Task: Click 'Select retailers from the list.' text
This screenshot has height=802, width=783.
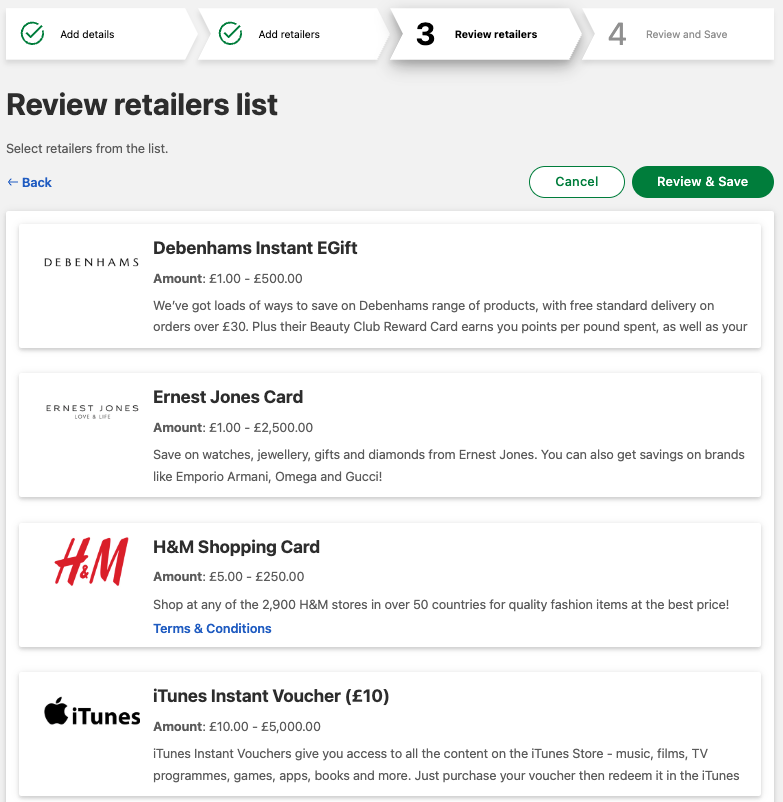Action: tap(87, 149)
